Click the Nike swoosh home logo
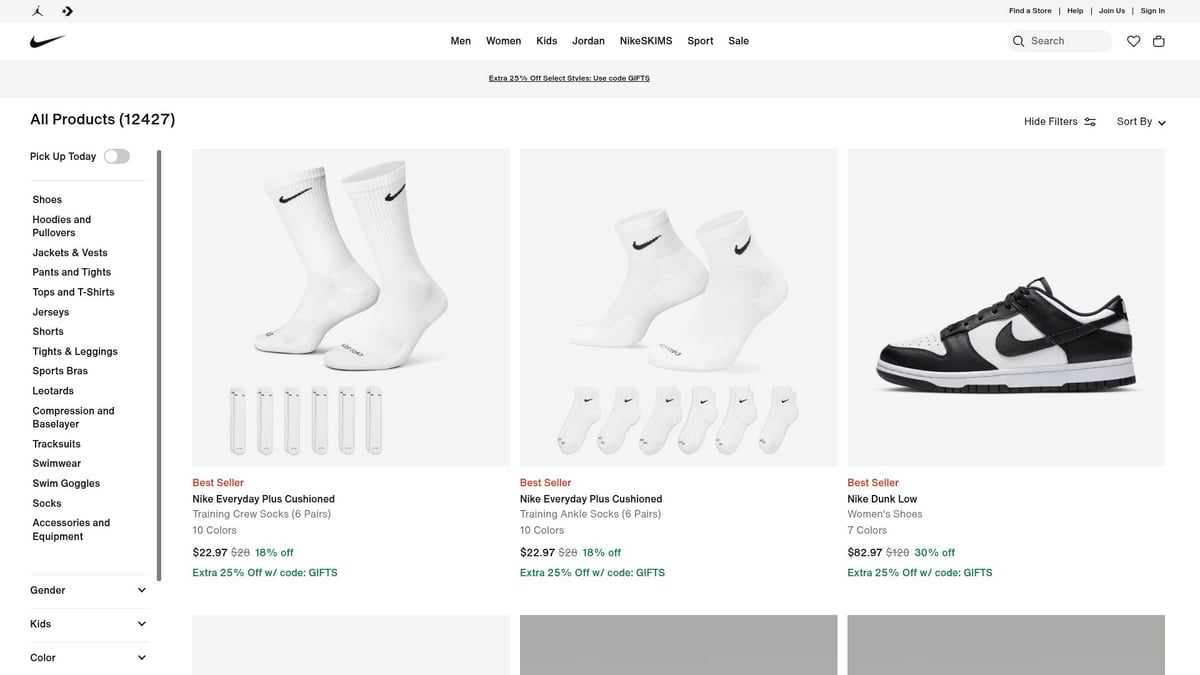The height and width of the screenshot is (675, 1200). click(x=47, y=41)
